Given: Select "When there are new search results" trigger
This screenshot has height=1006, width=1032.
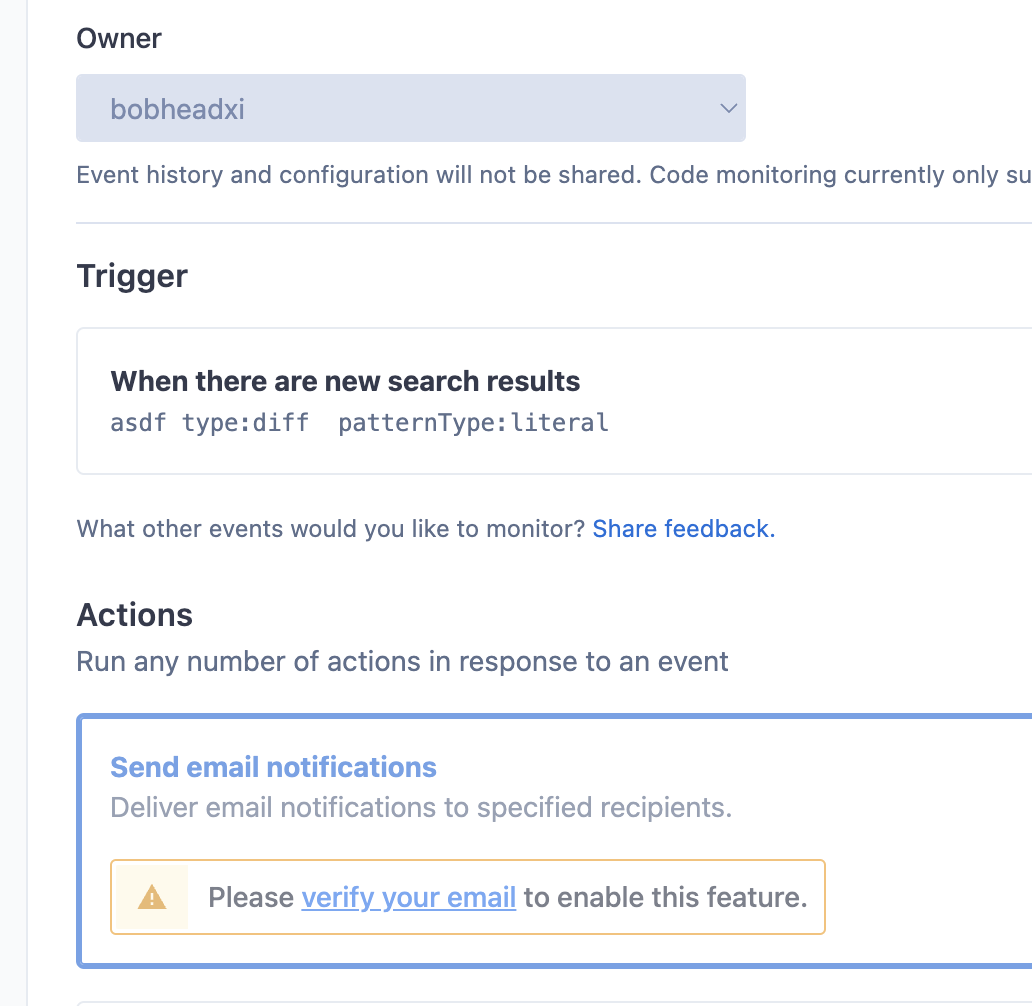Looking at the screenshot, I should click(x=345, y=381).
